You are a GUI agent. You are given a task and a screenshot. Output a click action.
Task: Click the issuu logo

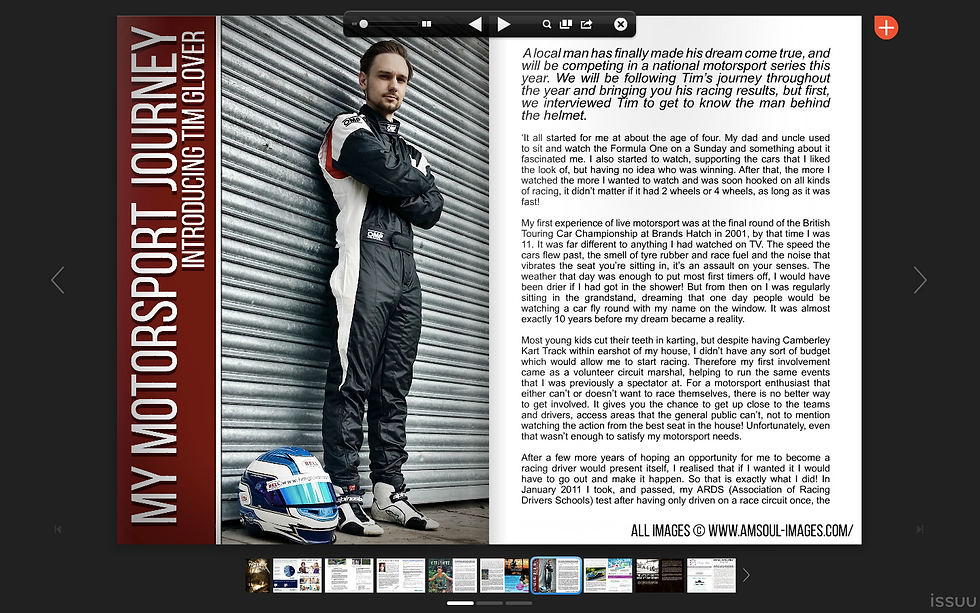[x=953, y=601]
